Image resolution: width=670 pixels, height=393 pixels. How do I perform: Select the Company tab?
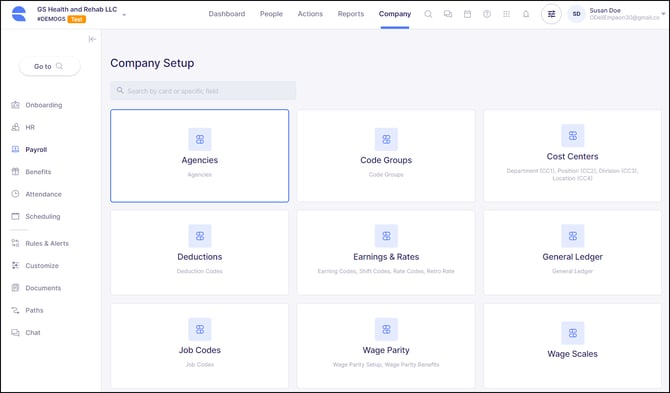pyautogui.click(x=395, y=14)
